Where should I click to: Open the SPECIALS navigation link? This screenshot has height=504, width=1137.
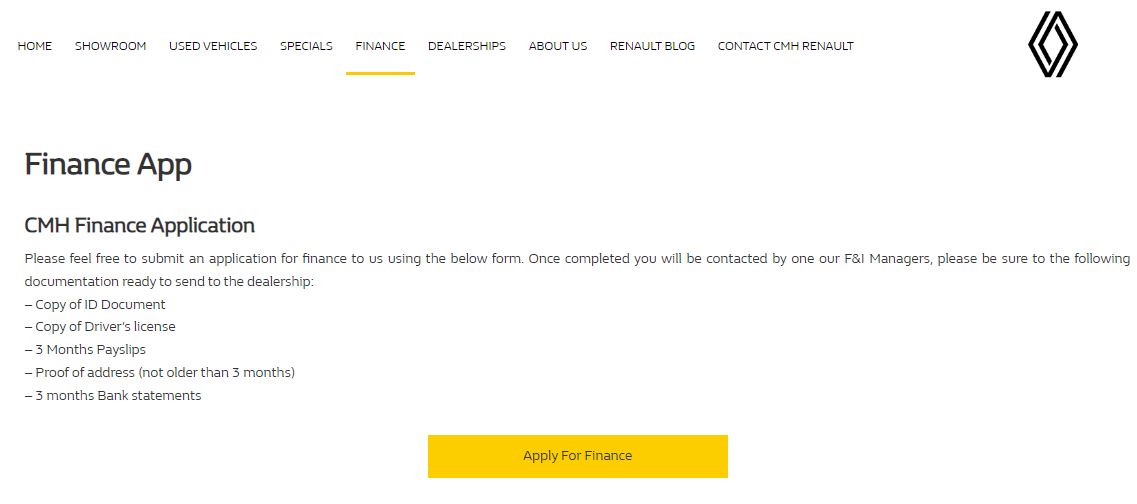click(306, 46)
